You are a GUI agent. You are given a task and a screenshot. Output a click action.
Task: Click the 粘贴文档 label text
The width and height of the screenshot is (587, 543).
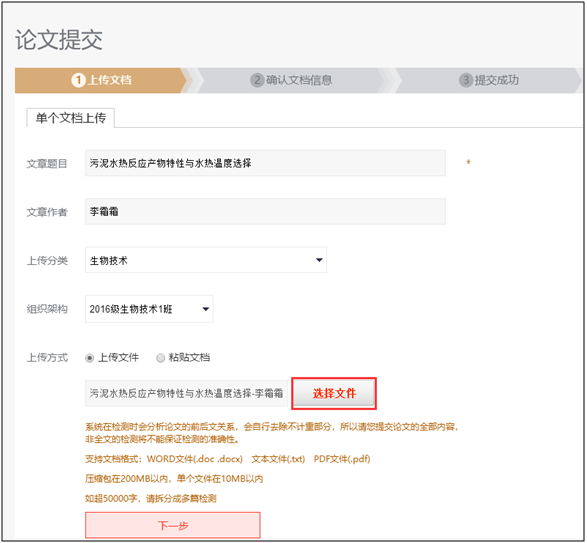(189, 358)
